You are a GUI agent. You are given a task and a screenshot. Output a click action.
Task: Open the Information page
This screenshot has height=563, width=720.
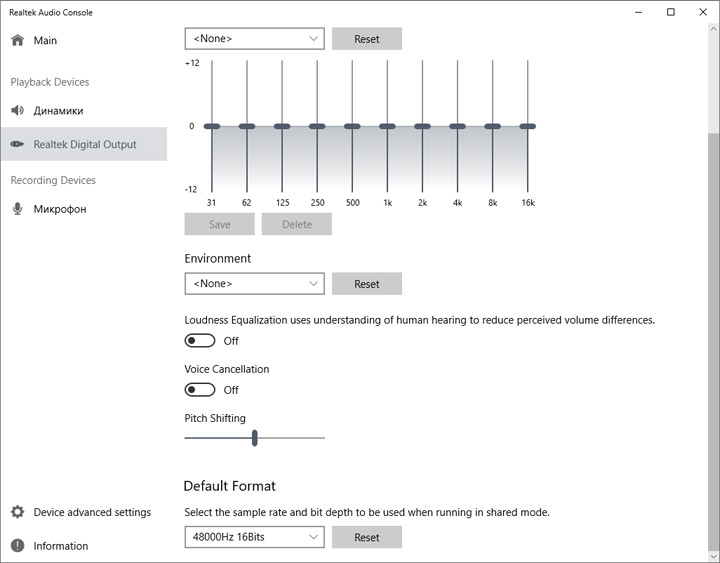(x=84, y=545)
